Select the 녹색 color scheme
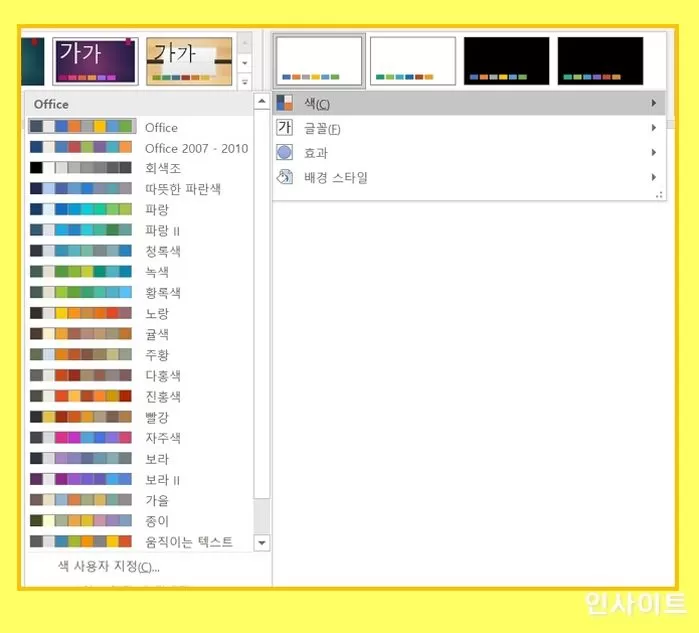 140,271
